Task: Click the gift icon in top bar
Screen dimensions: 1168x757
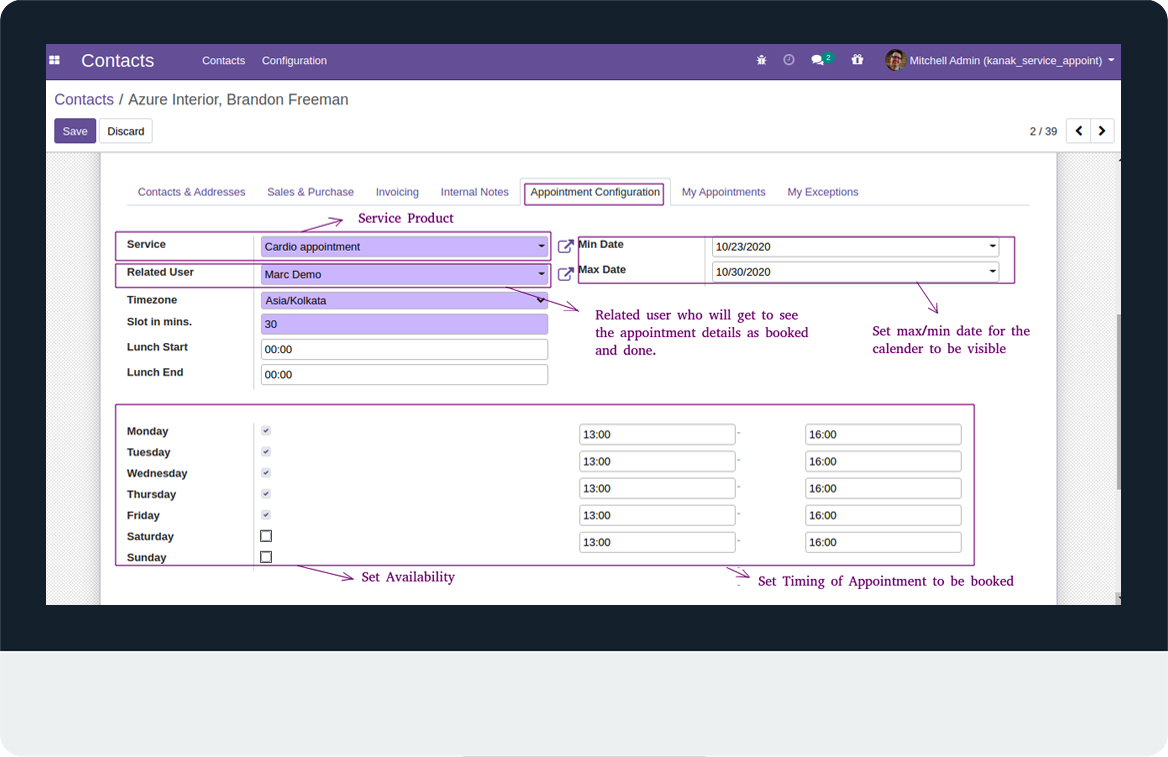Action: 857,60
